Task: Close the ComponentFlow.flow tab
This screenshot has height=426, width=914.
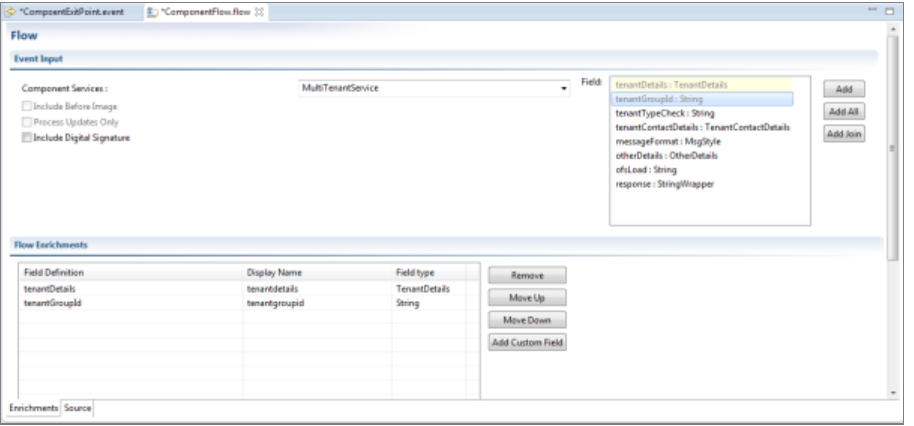Action: coord(256,11)
